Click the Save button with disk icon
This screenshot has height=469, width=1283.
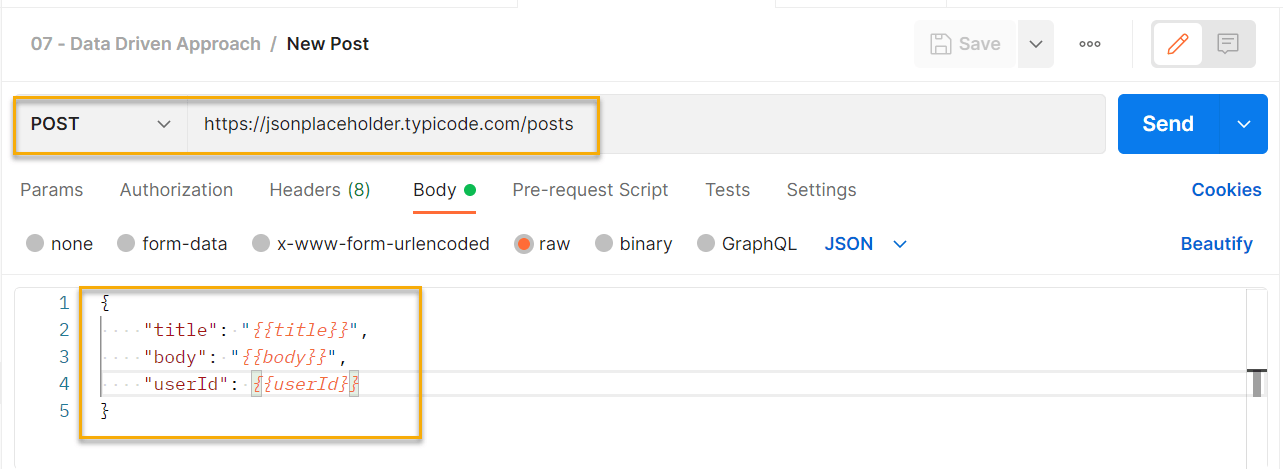point(965,44)
